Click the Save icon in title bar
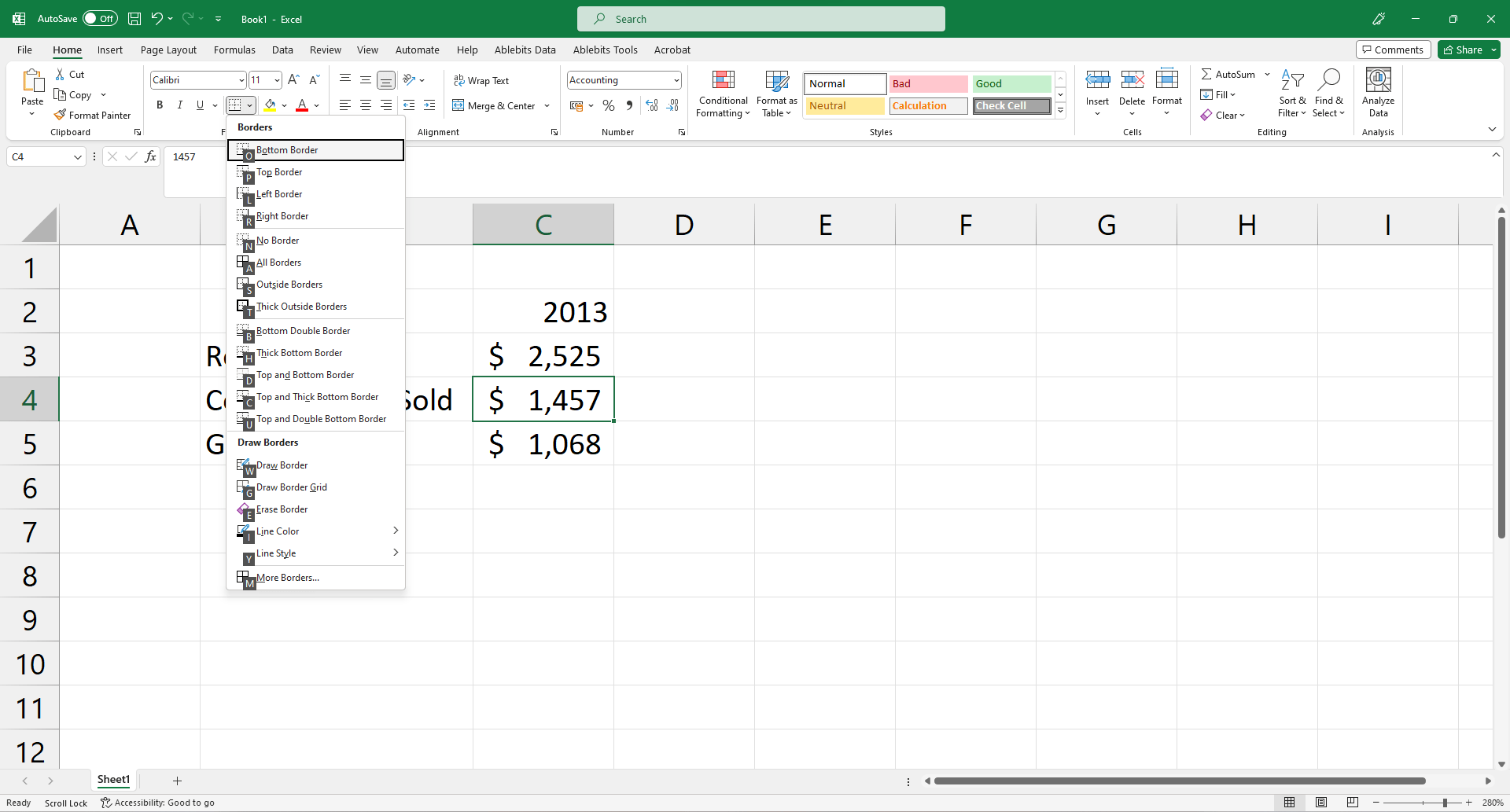Viewport: 1510px width, 812px height. pyautogui.click(x=134, y=19)
